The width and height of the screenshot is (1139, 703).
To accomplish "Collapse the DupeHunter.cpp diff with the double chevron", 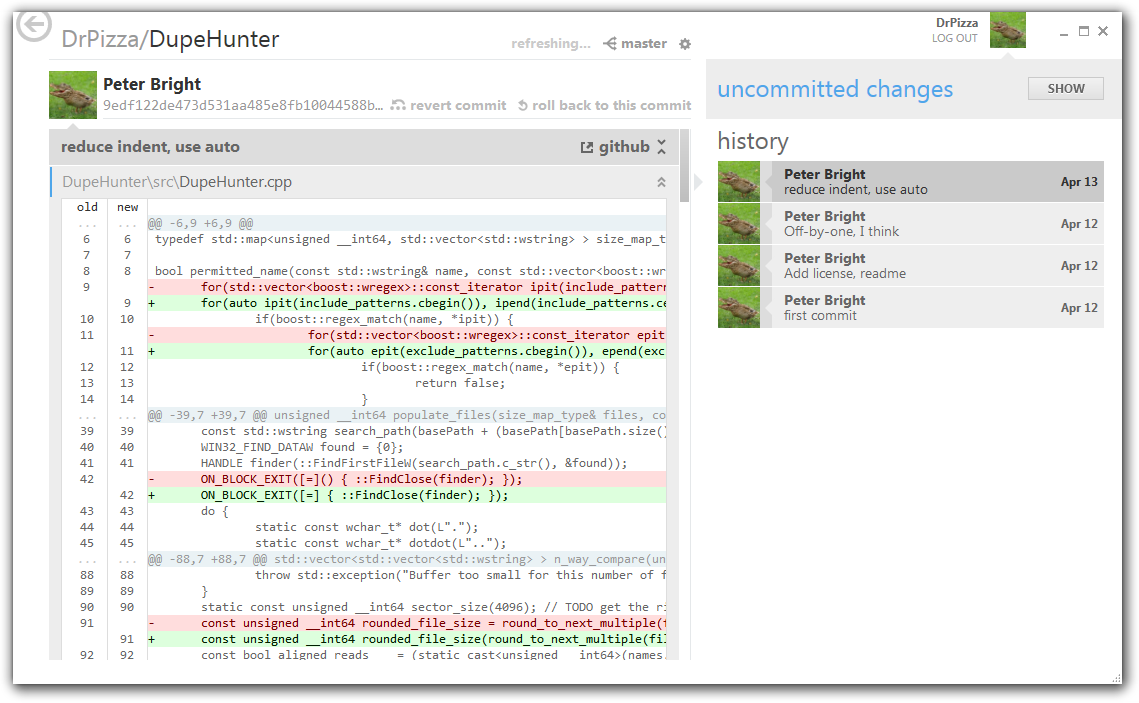I will (x=660, y=182).
